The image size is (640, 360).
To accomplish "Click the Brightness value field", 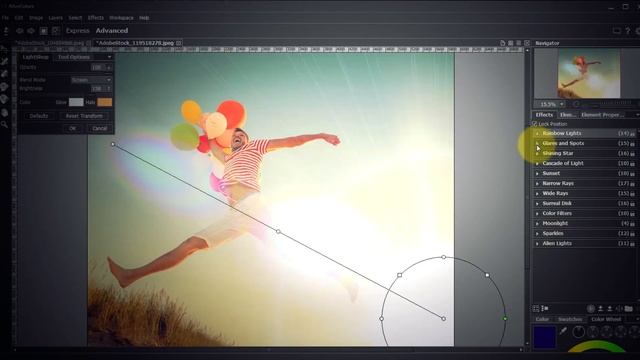I will pyautogui.click(x=98, y=89).
